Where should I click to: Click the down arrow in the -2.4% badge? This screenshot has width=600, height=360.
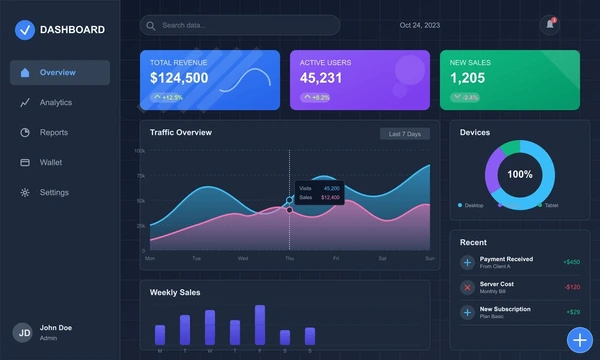point(457,97)
